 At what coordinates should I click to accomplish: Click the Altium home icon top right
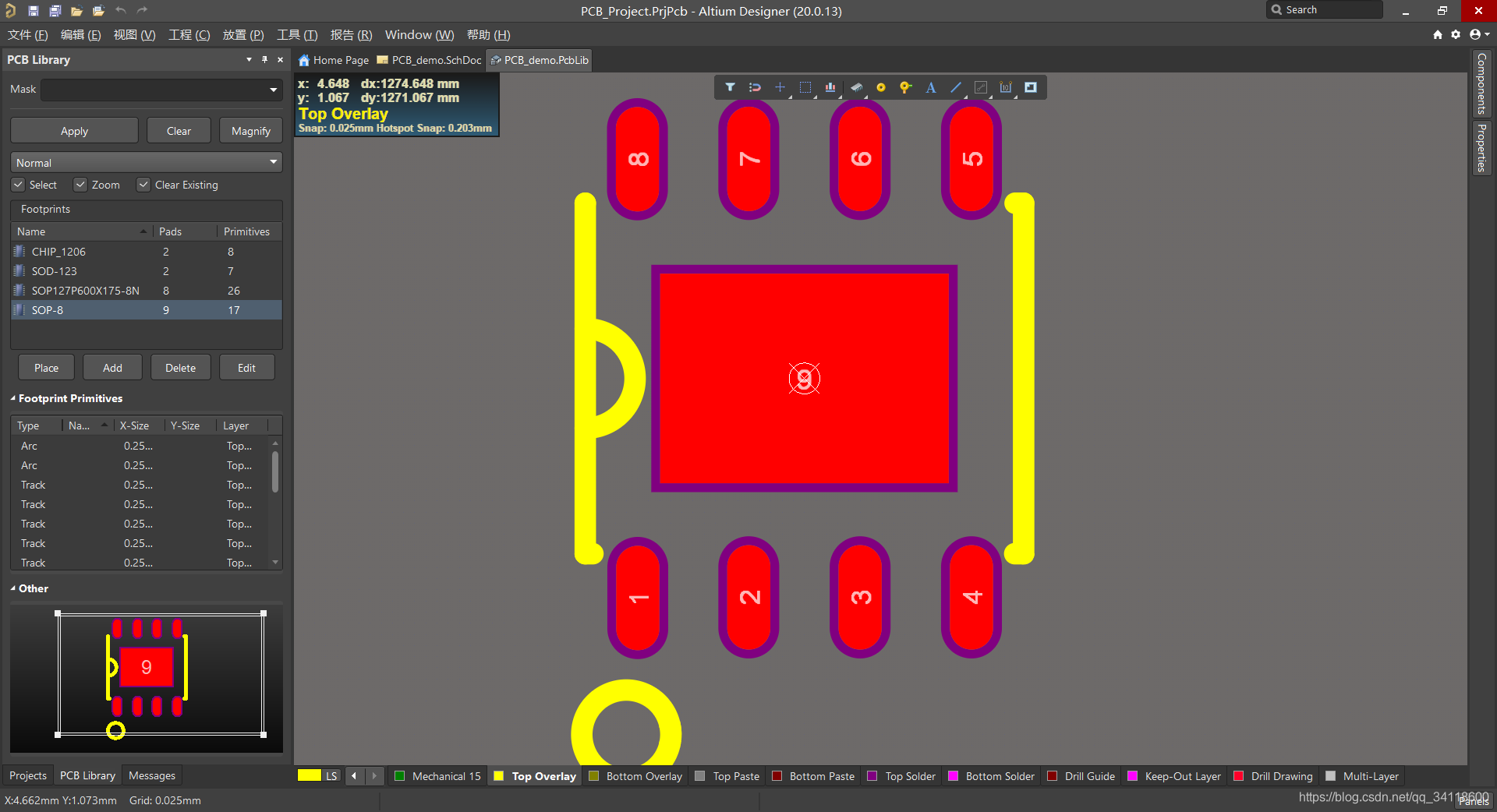[1438, 34]
